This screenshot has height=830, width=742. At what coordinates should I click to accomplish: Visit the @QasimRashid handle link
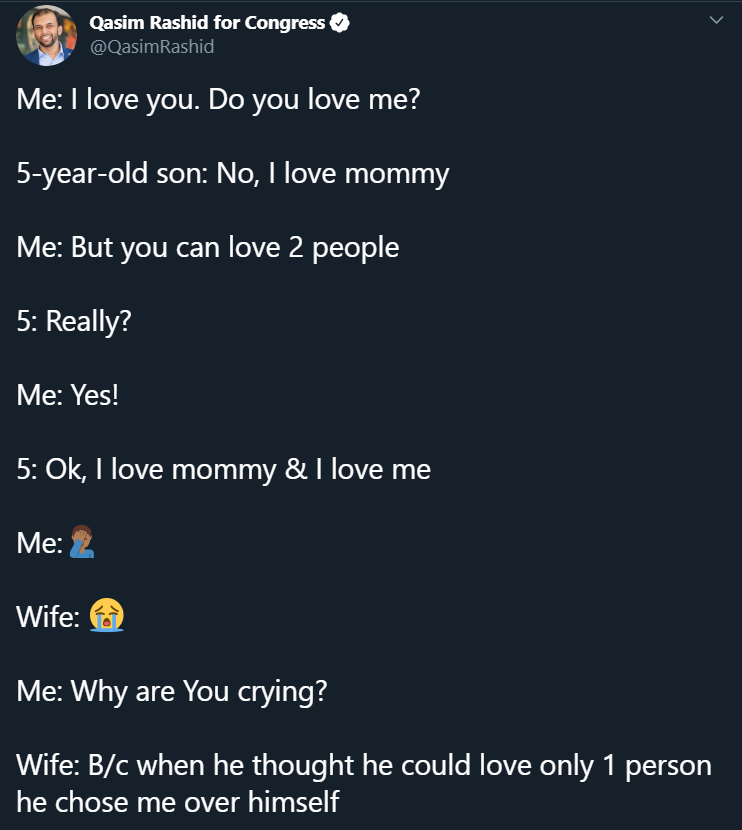click(x=152, y=47)
